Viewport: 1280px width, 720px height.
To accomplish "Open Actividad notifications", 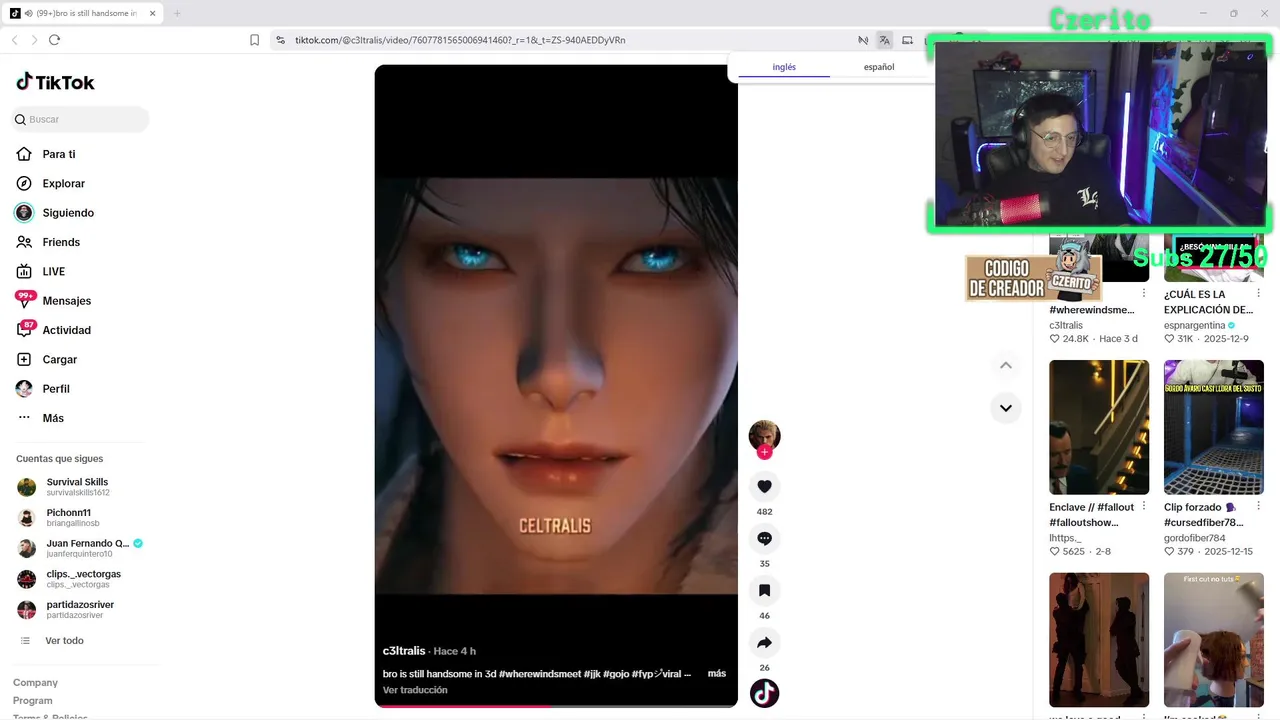I will tap(54, 330).
